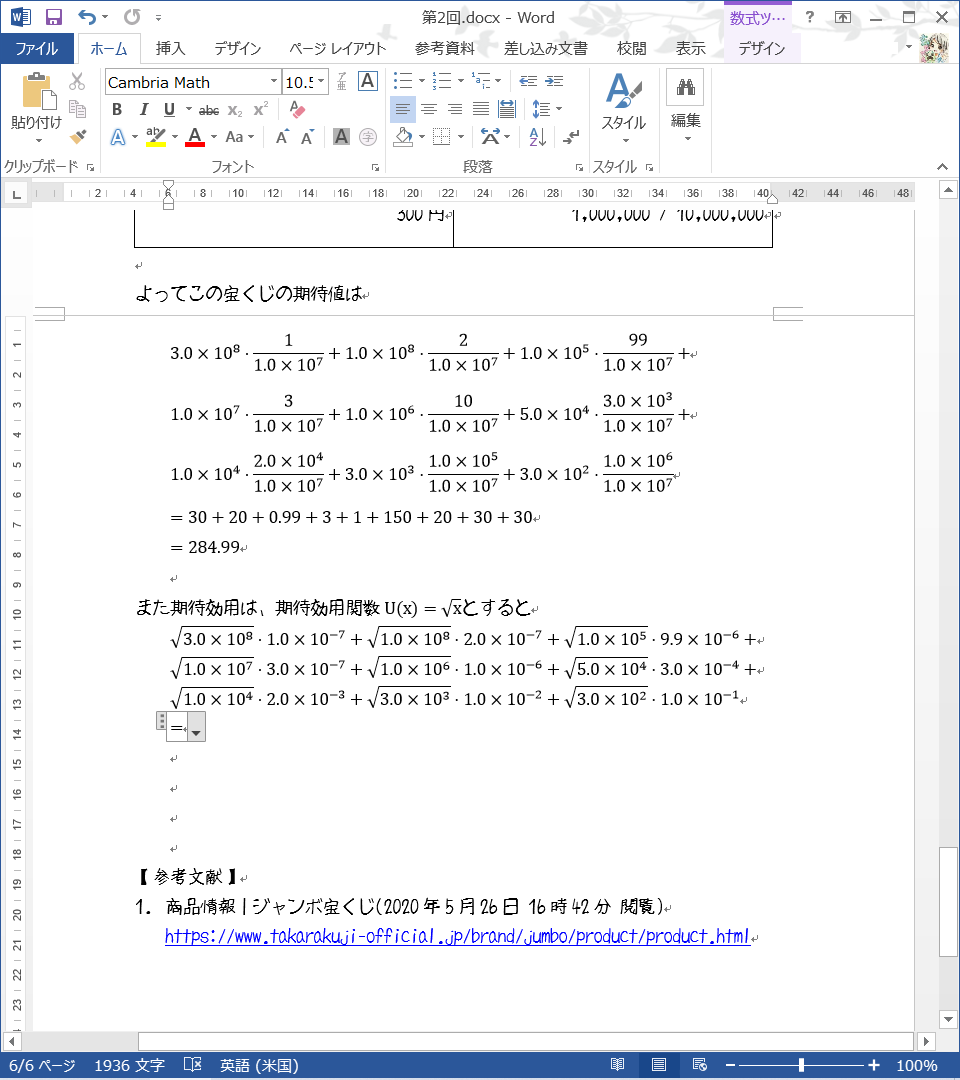Screen dimensions: 960x1080
Task: Click the 貼り付け paste button
Action: (x=36, y=105)
